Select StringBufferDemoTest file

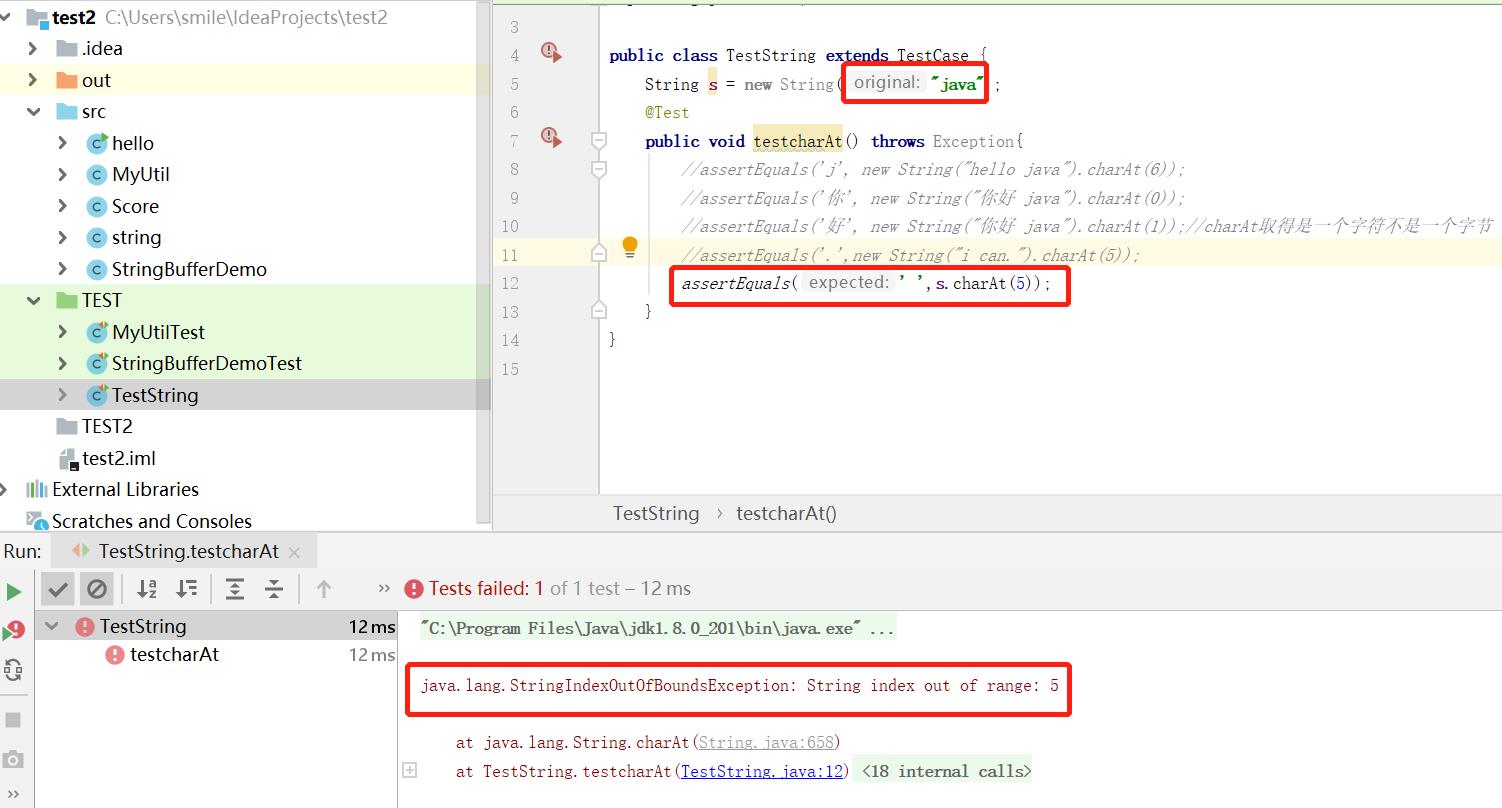point(207,363)
